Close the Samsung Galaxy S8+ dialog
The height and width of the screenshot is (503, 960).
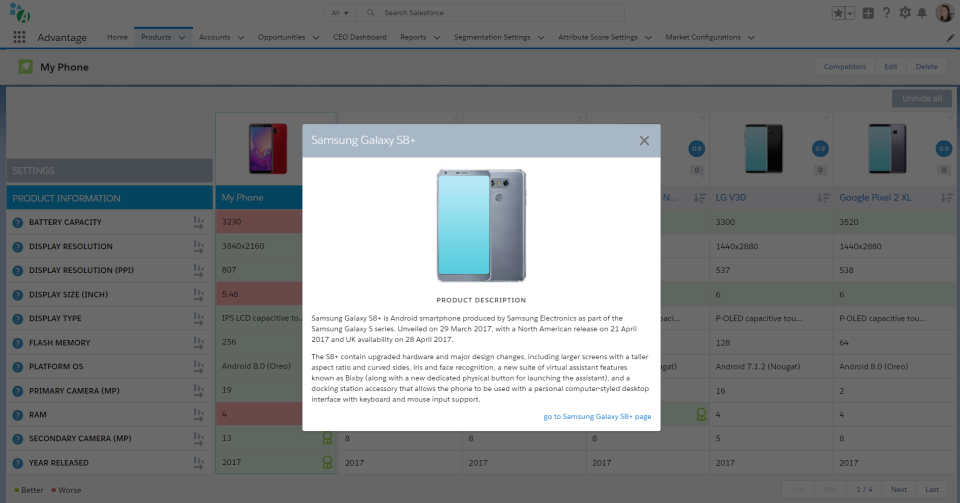644,141
